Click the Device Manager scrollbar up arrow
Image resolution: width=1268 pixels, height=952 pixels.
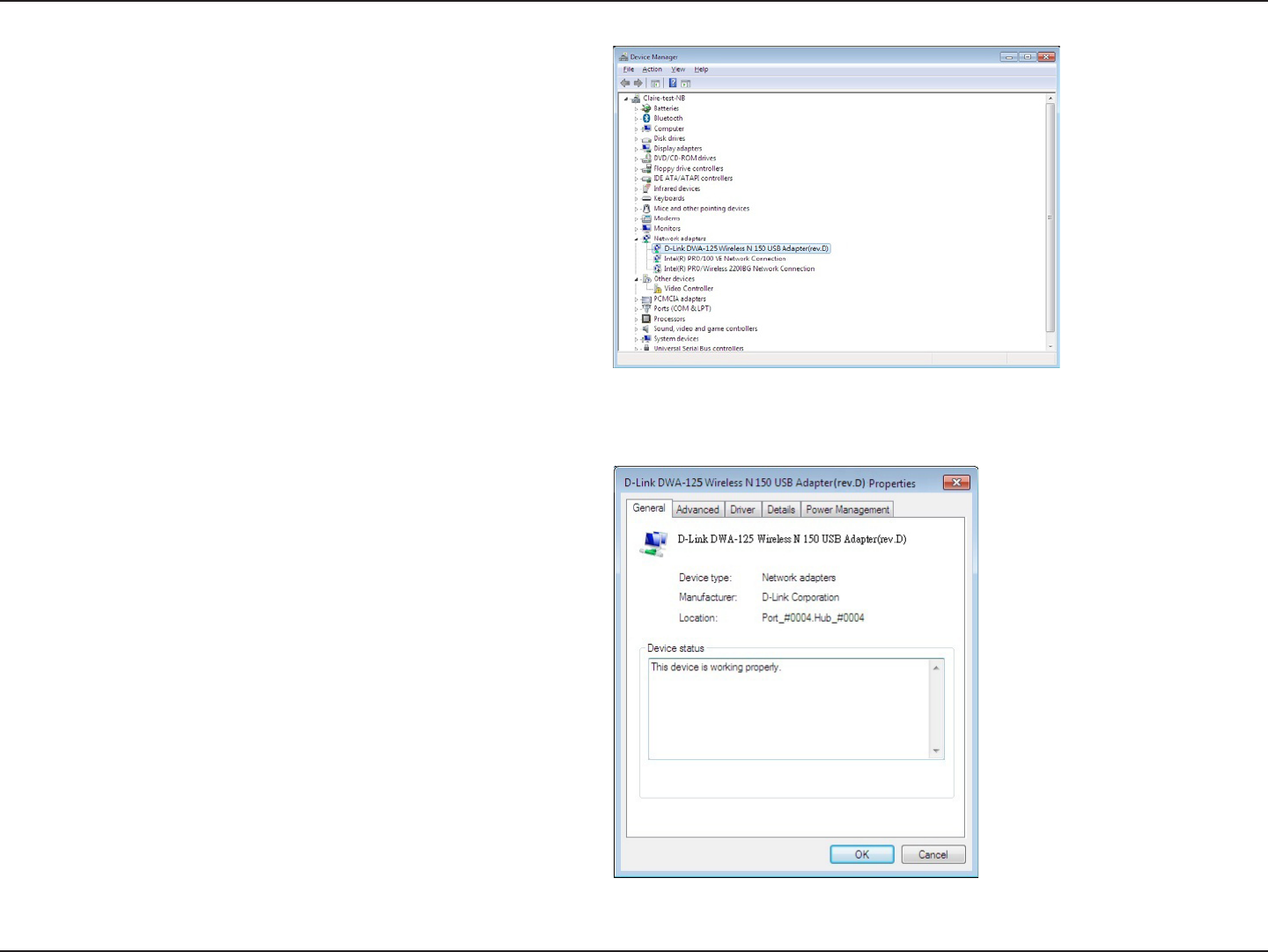[1051, 98]
